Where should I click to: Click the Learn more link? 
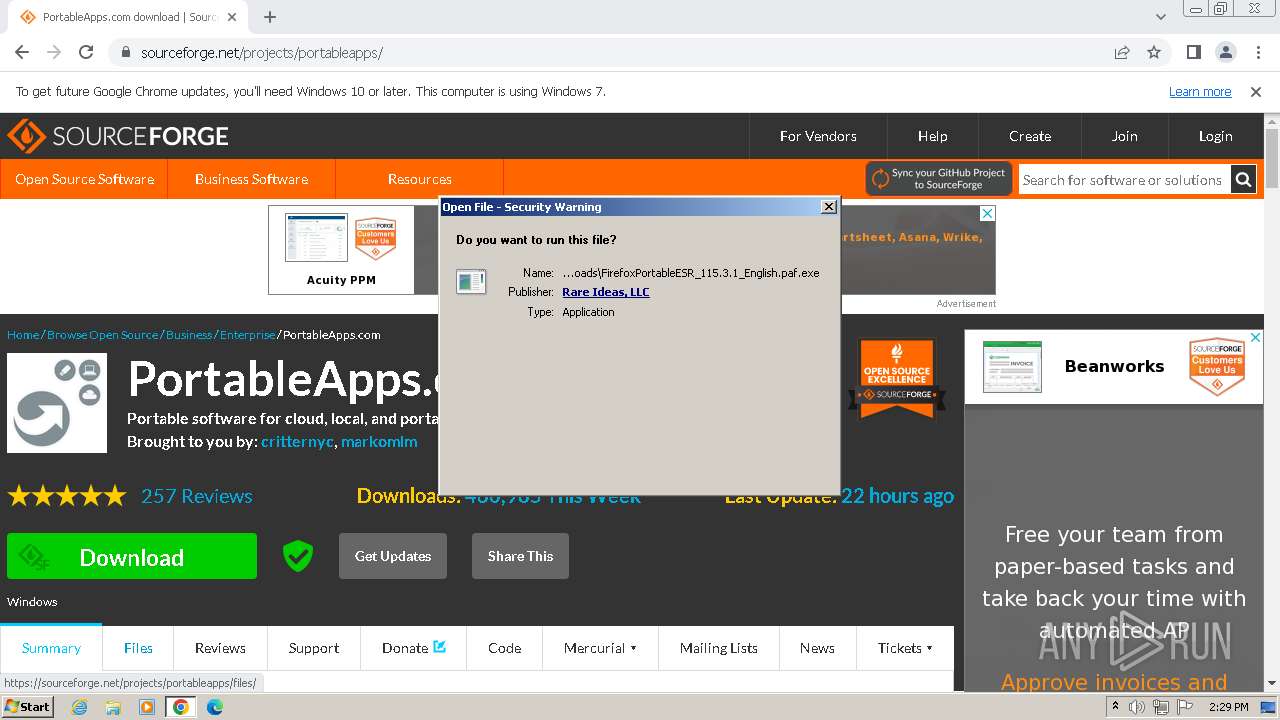[1200, 92]
